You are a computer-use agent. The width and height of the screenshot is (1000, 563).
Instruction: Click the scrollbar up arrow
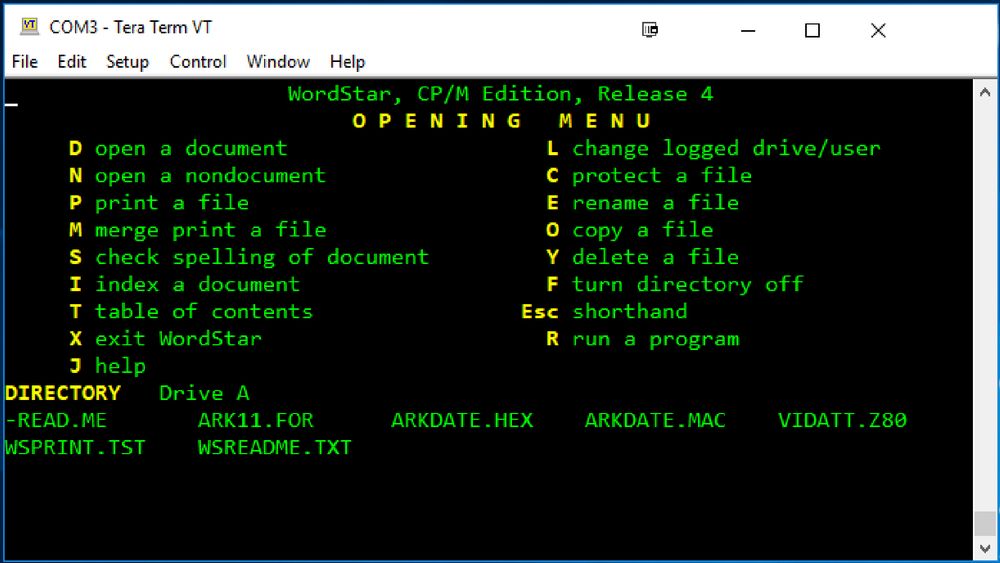tap(985, 92)
